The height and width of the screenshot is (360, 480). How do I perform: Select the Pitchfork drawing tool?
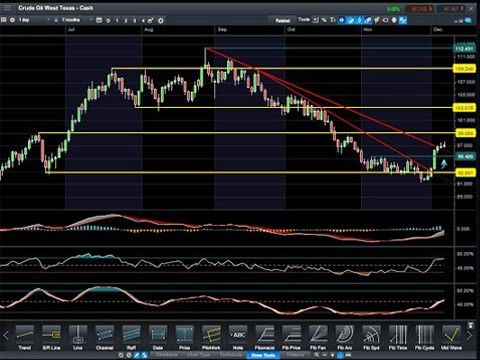[211, 337]
